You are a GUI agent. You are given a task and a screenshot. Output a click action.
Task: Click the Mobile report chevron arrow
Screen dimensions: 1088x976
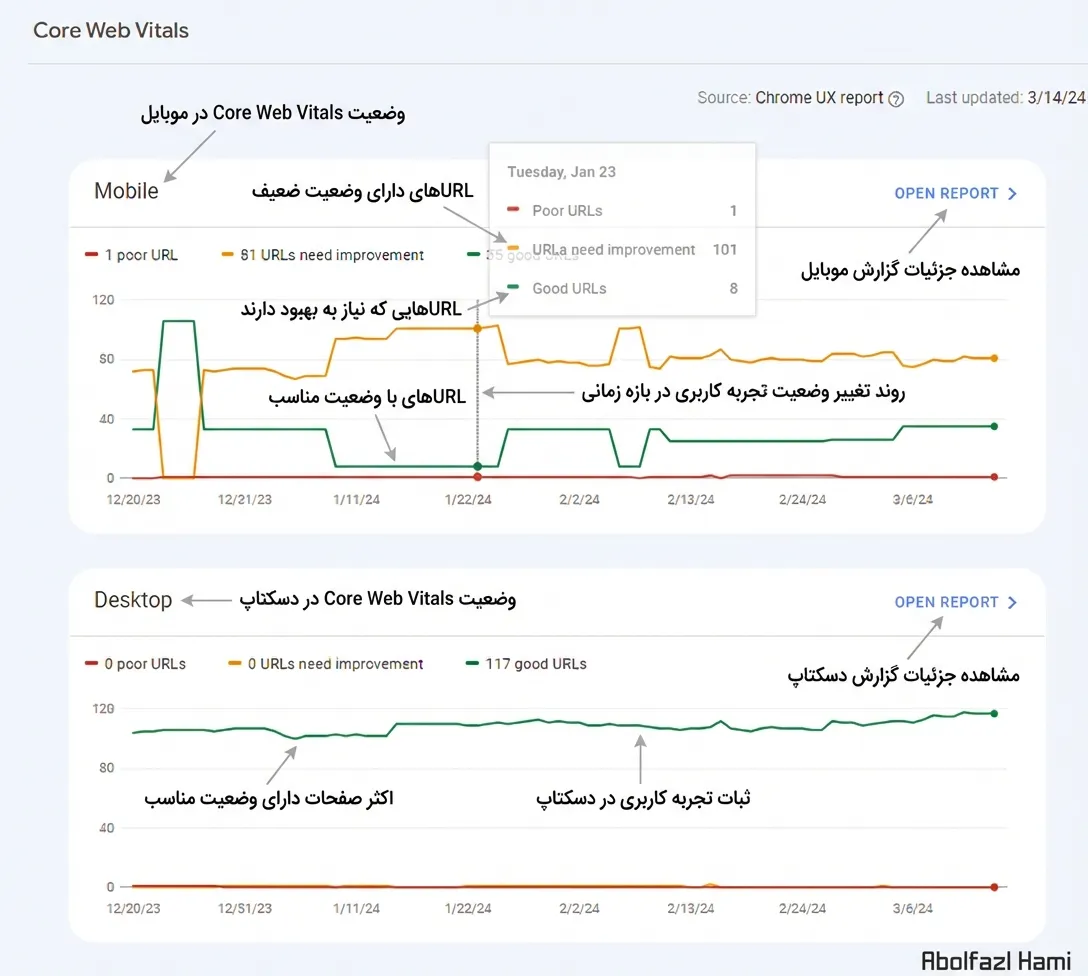click(1012, 194)
